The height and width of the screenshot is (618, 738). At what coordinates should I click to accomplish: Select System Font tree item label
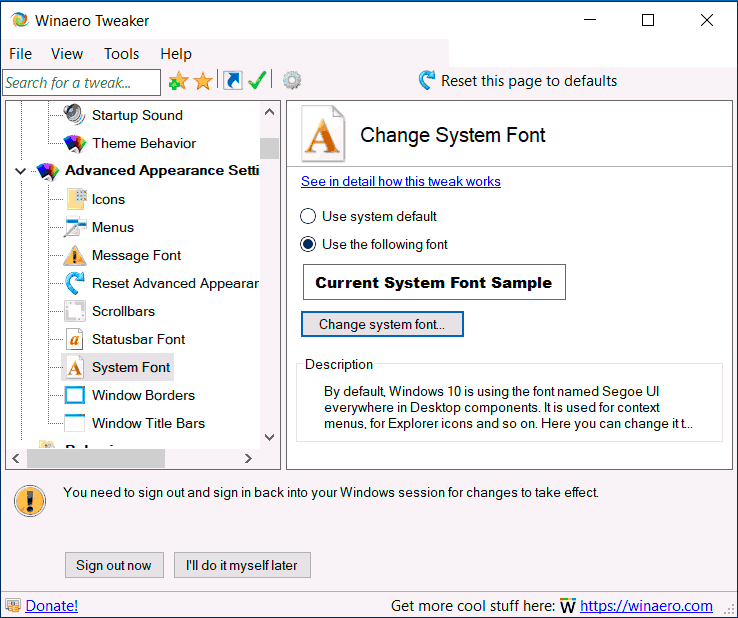point(131,367)
